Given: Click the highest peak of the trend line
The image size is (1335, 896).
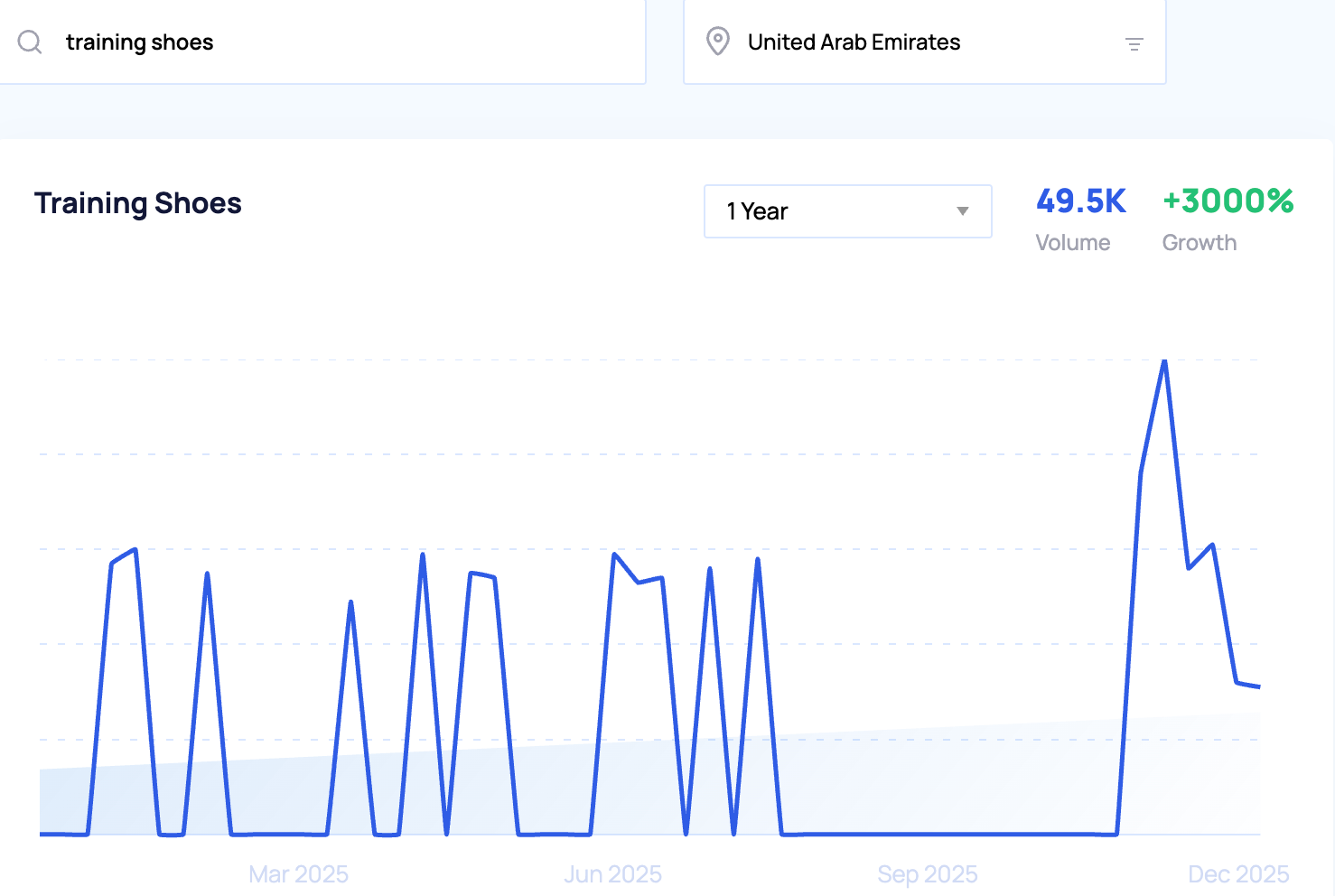Looking at the screenshot, I should point(1164,361).
